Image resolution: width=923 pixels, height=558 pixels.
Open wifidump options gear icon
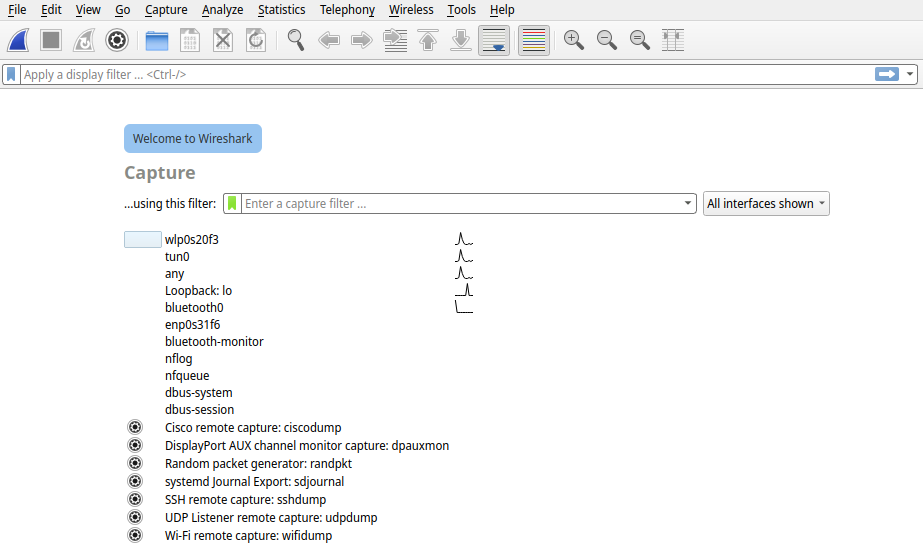(x=135, y=536)
